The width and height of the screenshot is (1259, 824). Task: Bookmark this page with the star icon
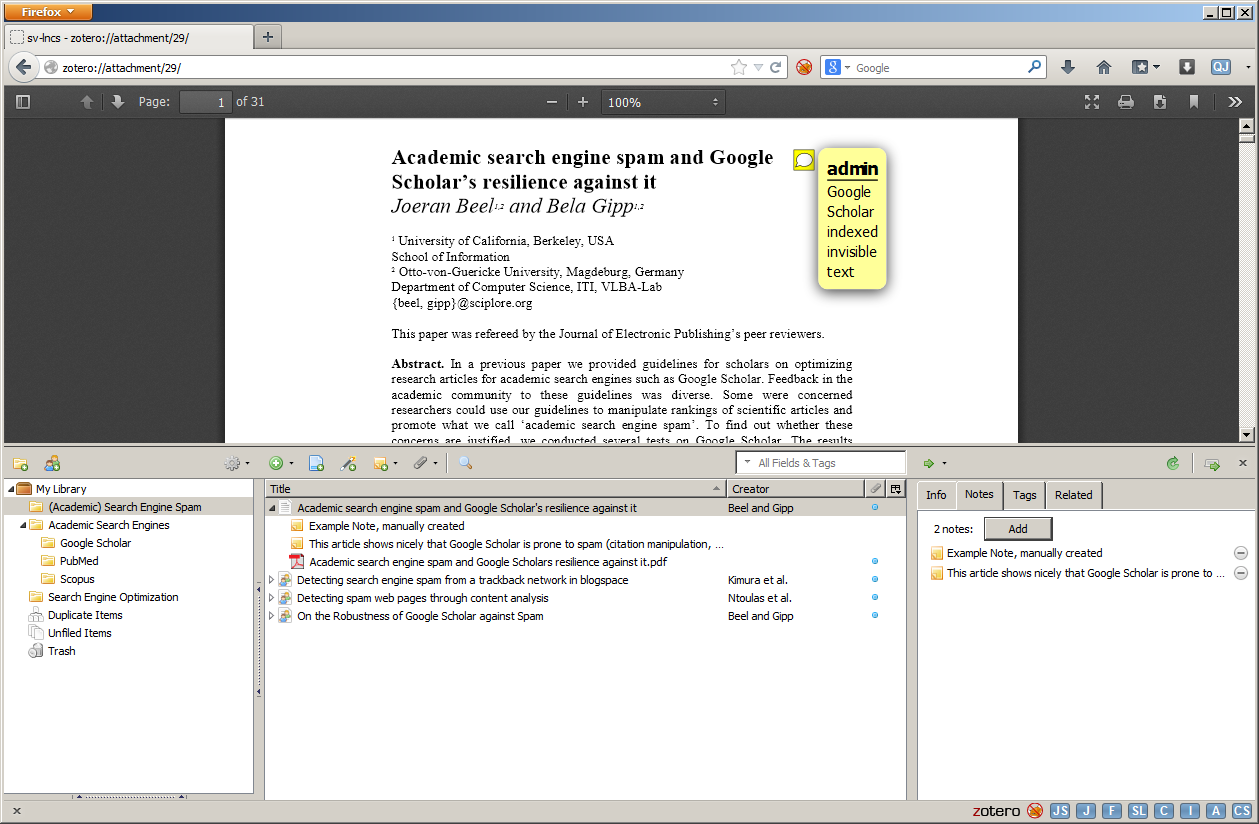(739, 67)
